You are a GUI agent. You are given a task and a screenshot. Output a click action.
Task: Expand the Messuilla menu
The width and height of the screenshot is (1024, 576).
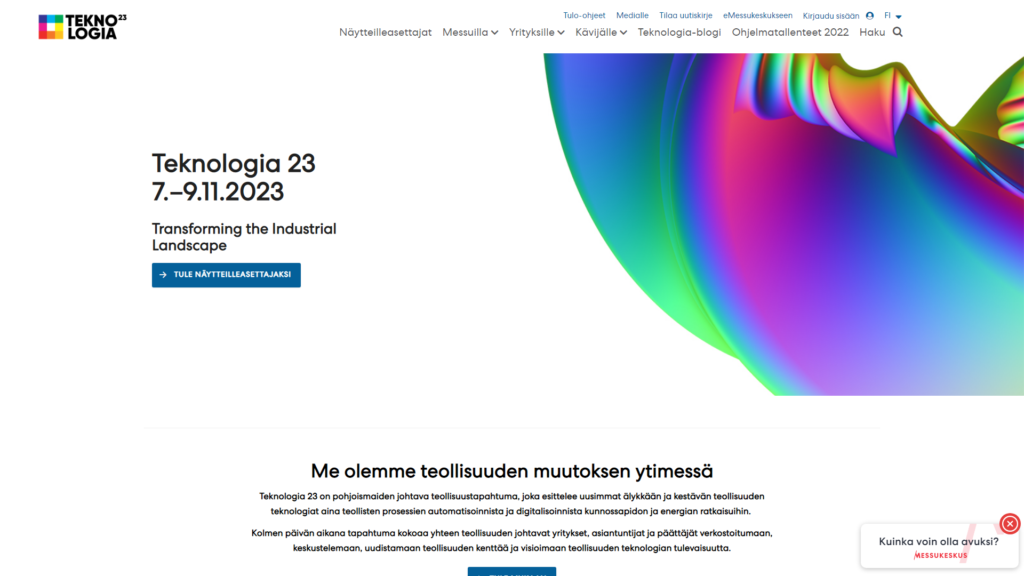(470, 32)
